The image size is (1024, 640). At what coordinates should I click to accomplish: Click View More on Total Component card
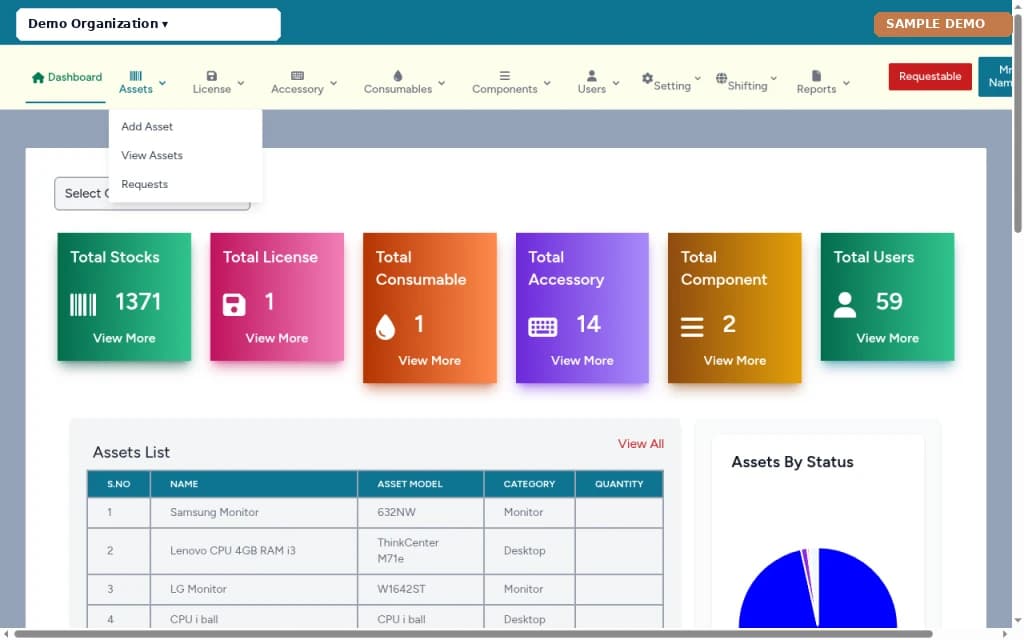tap(735, 360)
